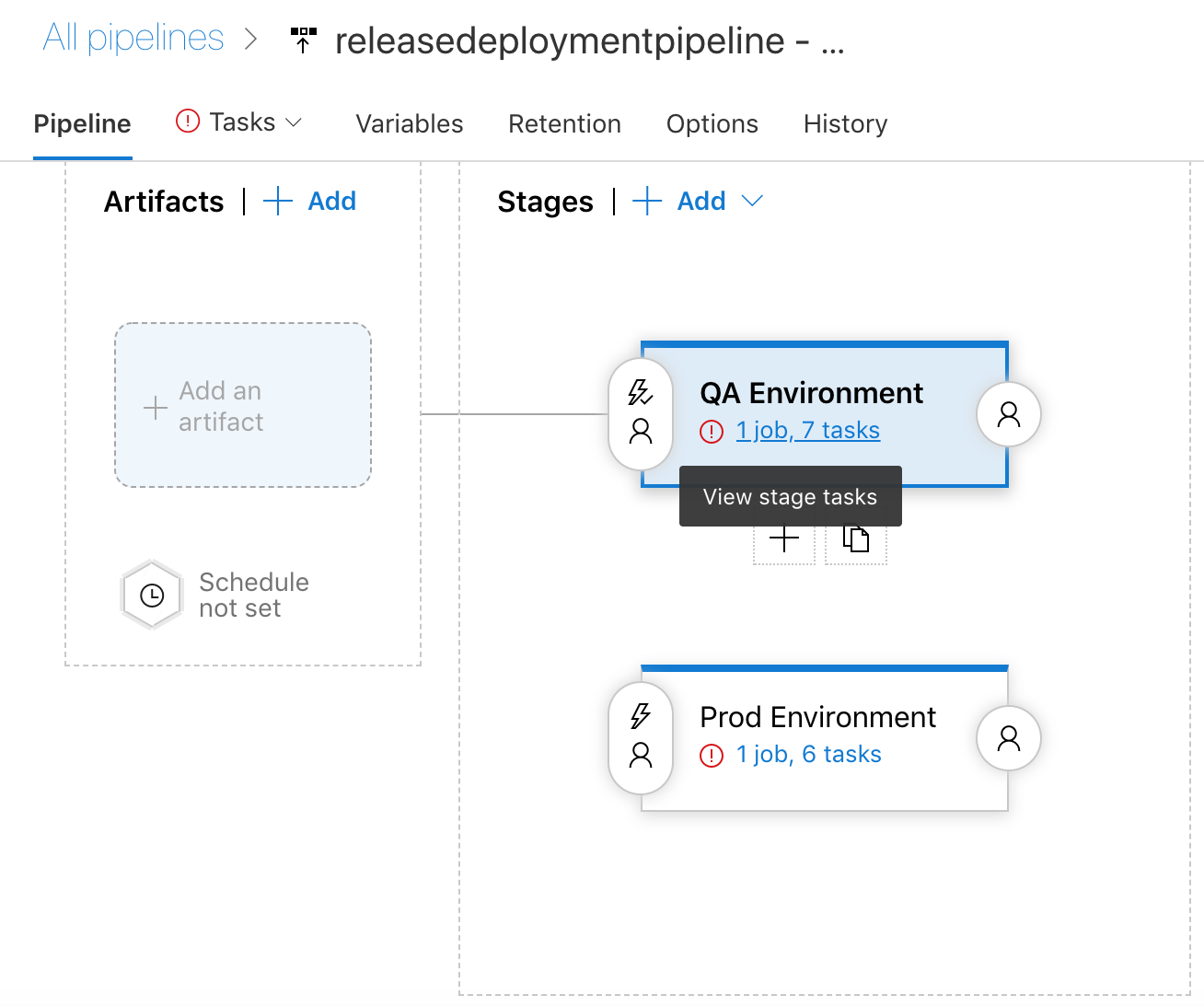This screenshot has width=1204, height=1007.
Task: Click the Schedule not set label
Action: pyautogui.click(x=254, y=595)
